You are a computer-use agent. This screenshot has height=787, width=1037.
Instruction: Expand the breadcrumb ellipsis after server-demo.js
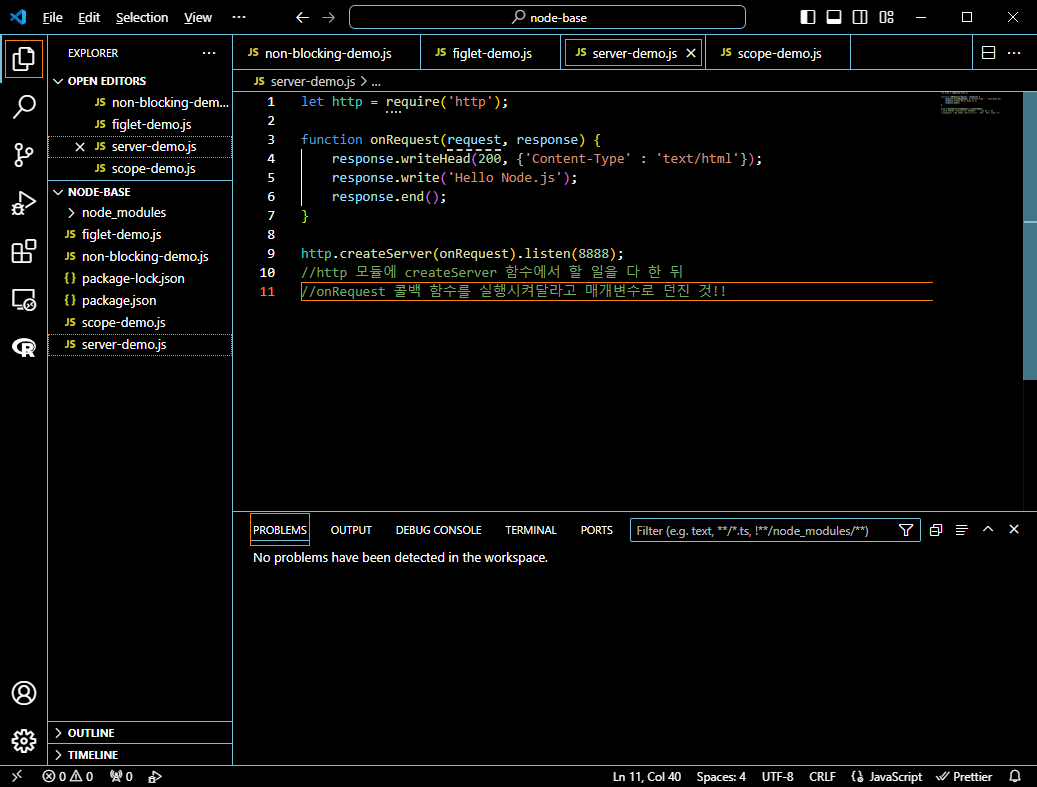click(x=376, y=82)
